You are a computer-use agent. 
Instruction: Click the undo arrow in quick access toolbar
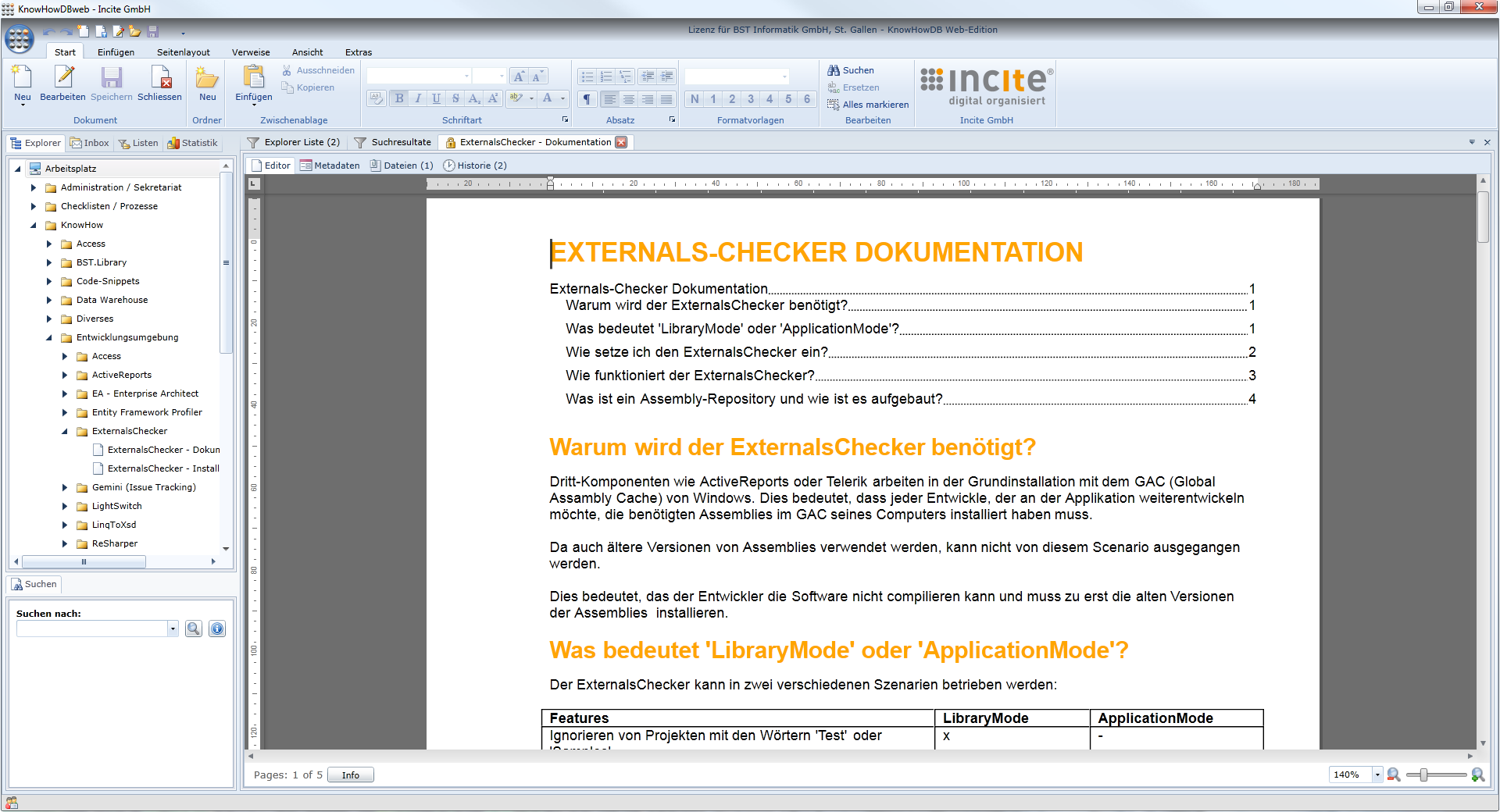[x=48, y=32]
